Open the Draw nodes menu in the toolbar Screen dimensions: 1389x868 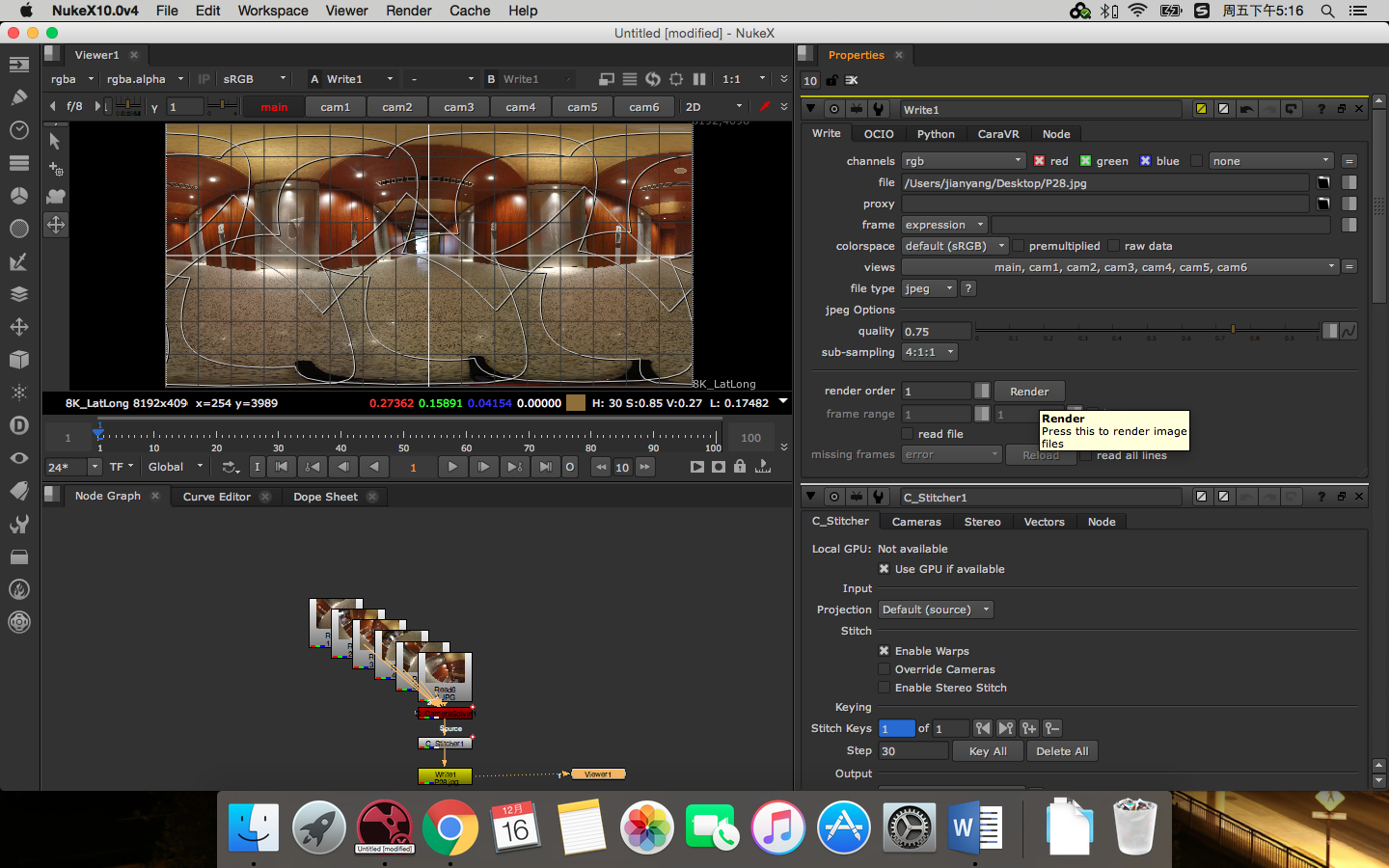click(x=18, y=97)
